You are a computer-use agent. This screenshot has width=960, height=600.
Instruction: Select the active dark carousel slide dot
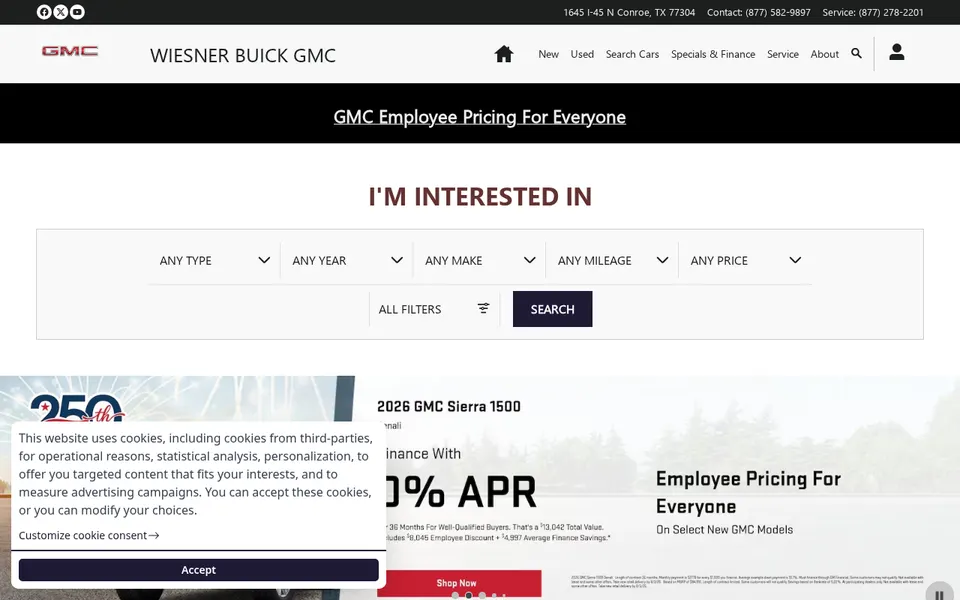click(468, 595)
